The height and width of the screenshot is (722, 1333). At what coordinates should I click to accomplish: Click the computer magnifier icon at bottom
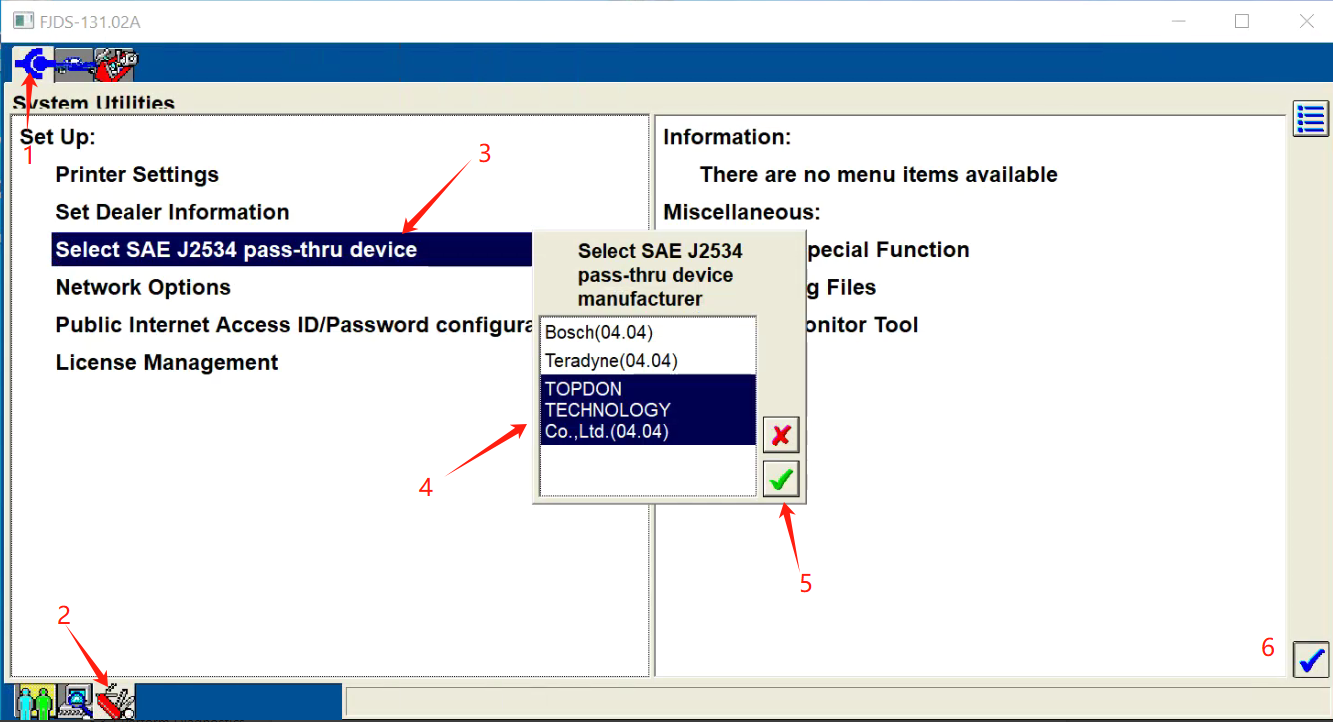[x=75, y=702]
